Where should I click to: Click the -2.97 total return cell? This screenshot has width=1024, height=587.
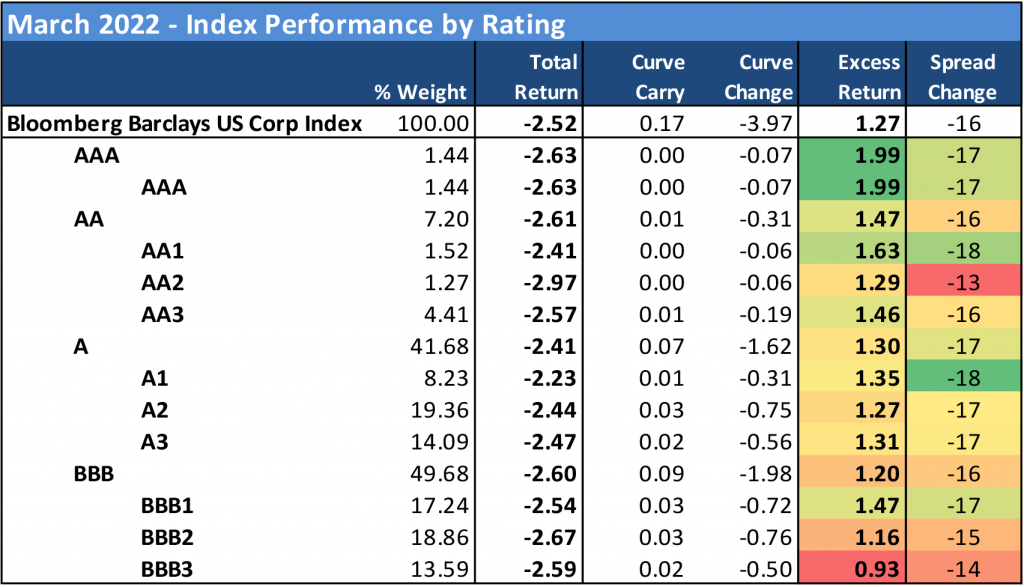click(552, 279)
